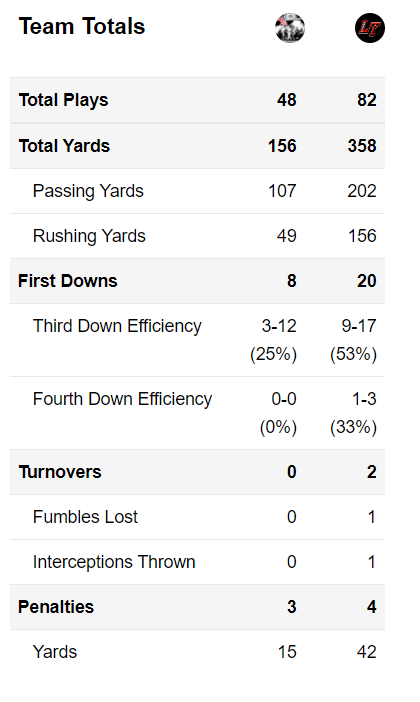The width and height of the screenshot is (420, 702).
Task: Select the First Downs row label
Action: click(68, 281)
